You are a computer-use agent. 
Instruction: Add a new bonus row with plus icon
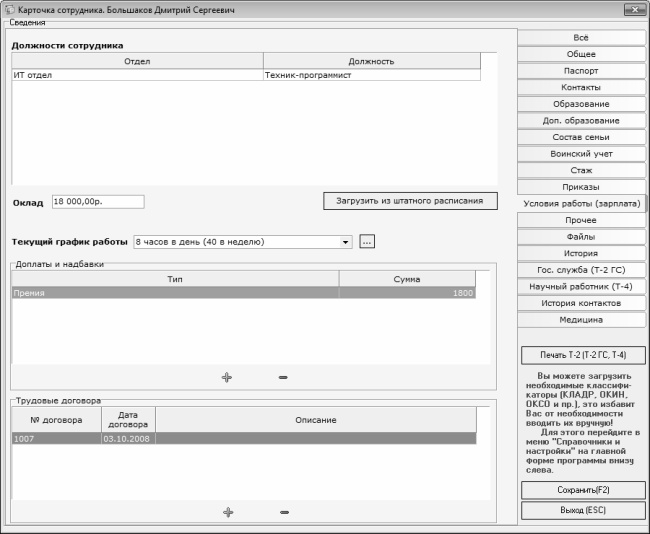point(227,377)
